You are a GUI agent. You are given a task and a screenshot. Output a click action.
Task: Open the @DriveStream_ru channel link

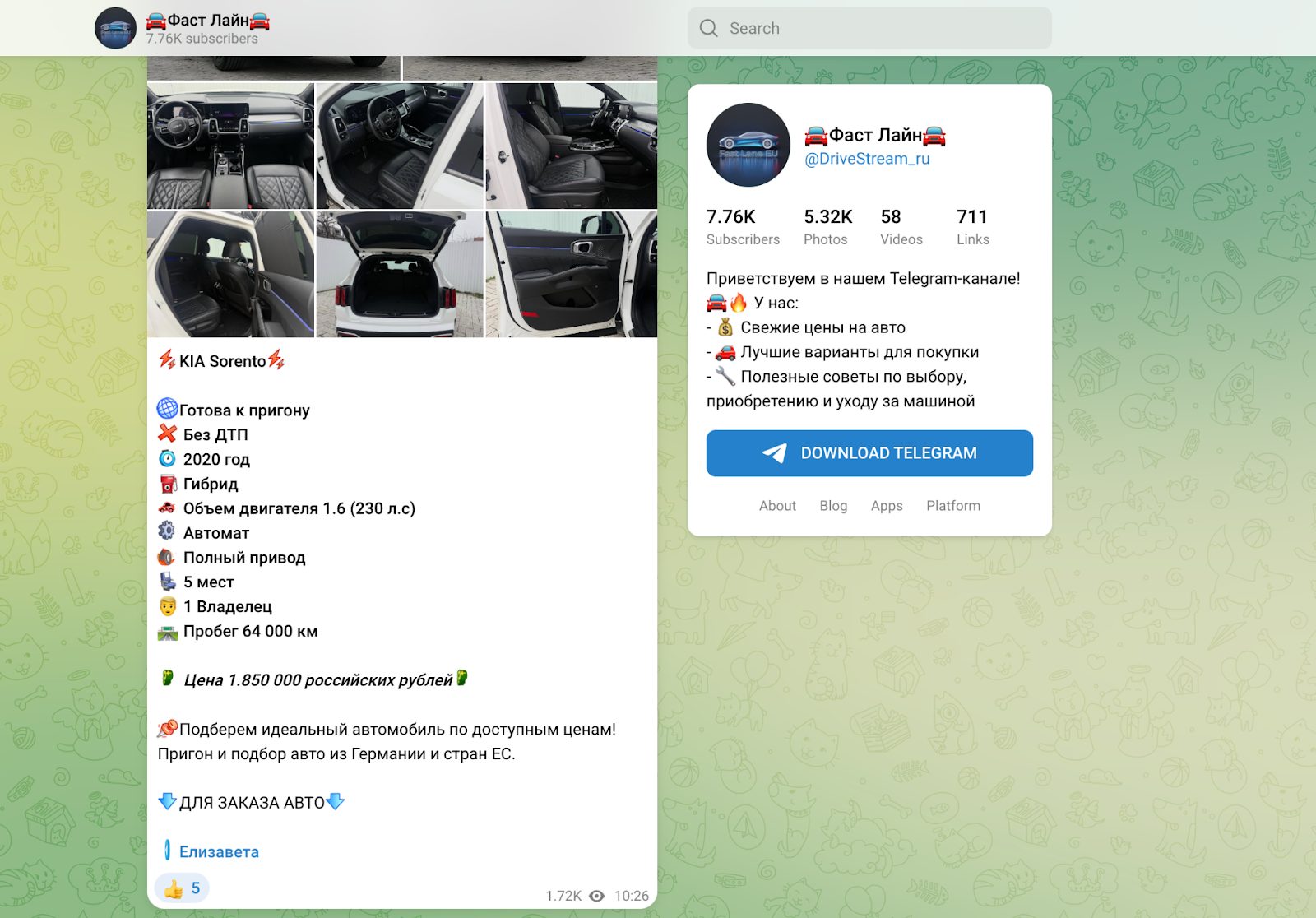pyautogui.click(x=867, y=159)
